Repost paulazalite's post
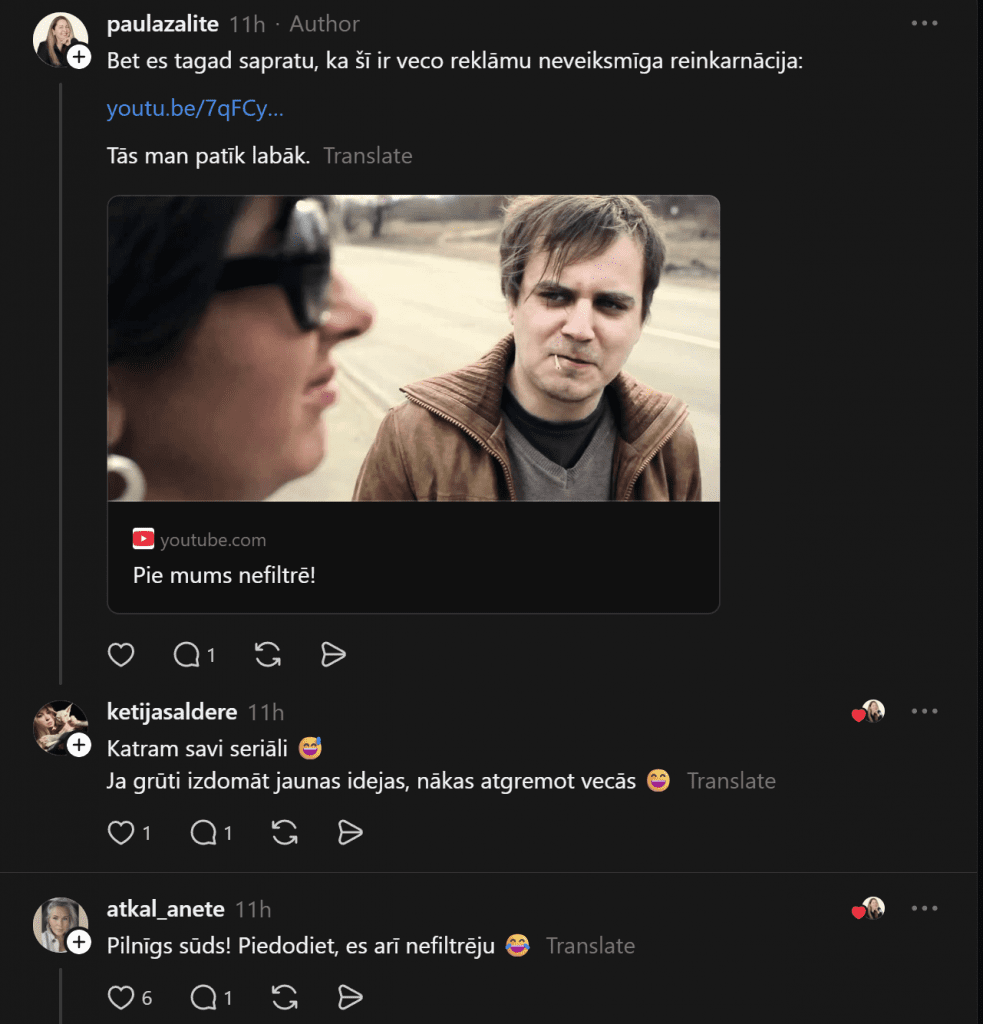Viewport: 983px width, 1024px height. (267, 655)
